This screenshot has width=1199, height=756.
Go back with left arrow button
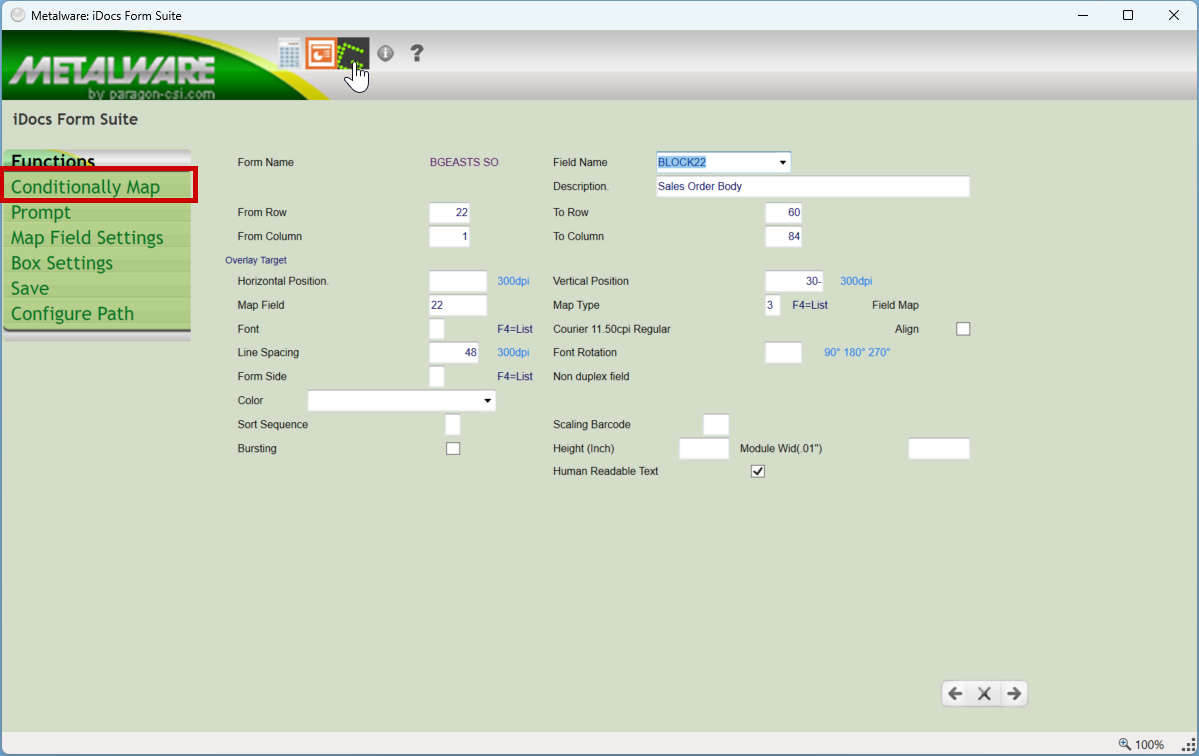pyautogui.click(x=955, y=693)
